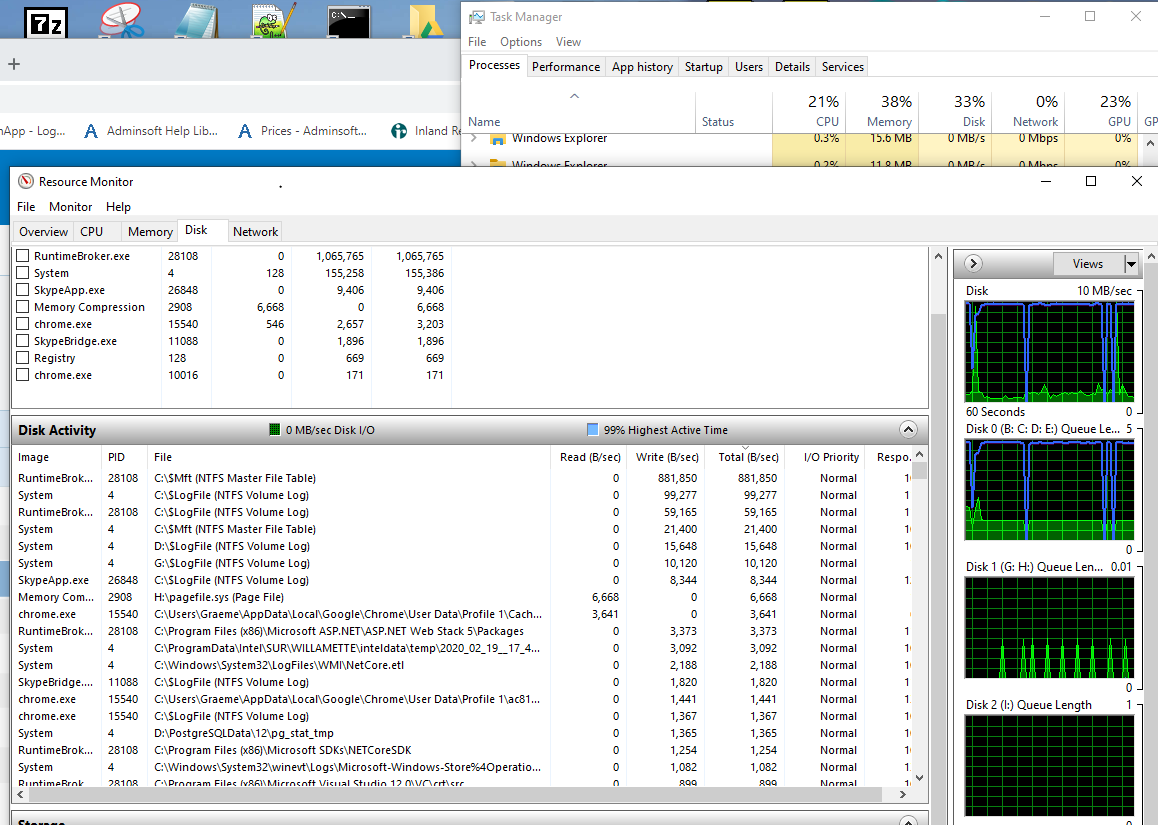The height and width of the screenshot is (825, 1158).
Task: Switch to the Resource Monitor CPU tab
Action: 92,232
